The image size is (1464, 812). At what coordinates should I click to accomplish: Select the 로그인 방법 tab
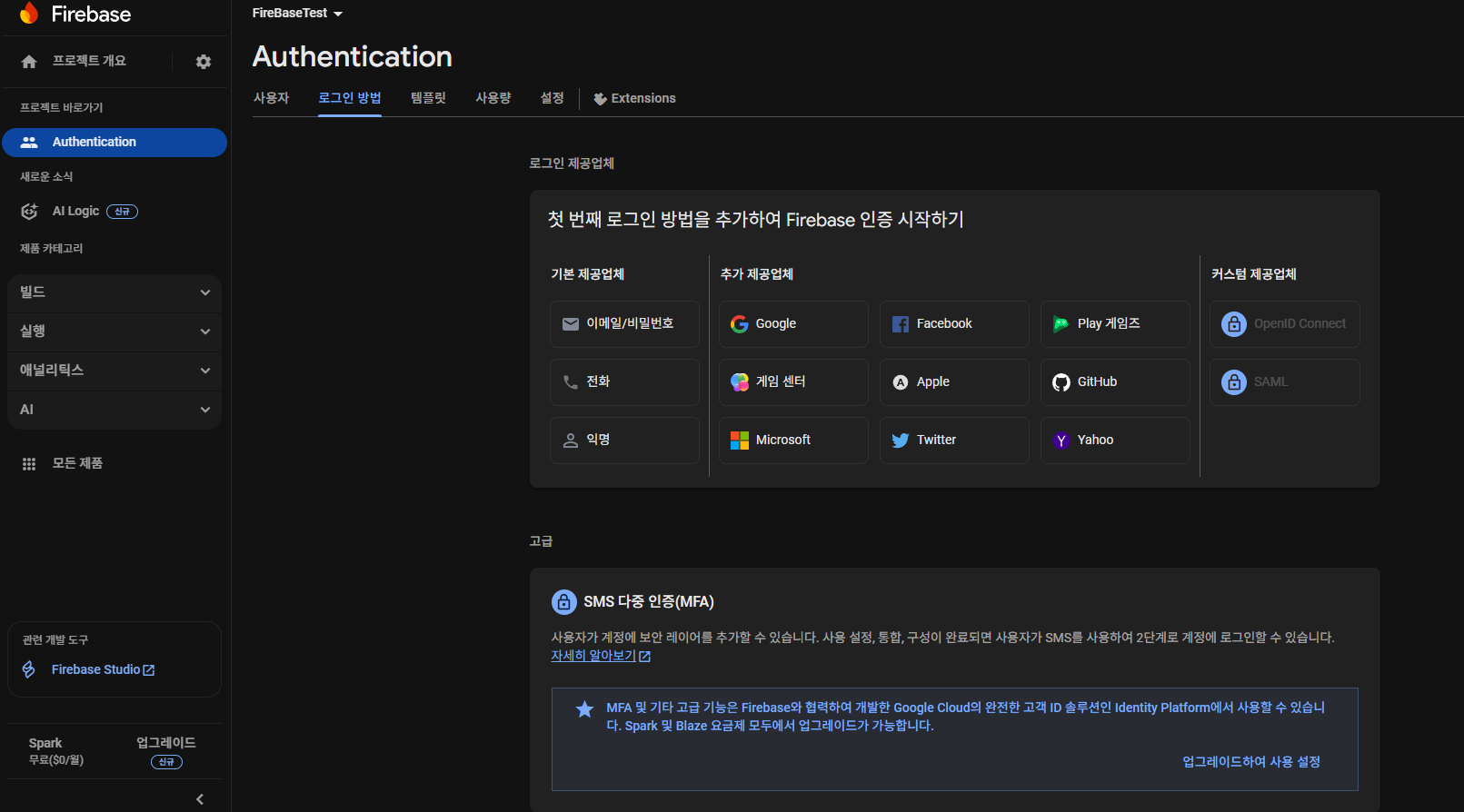coord(350,98)
